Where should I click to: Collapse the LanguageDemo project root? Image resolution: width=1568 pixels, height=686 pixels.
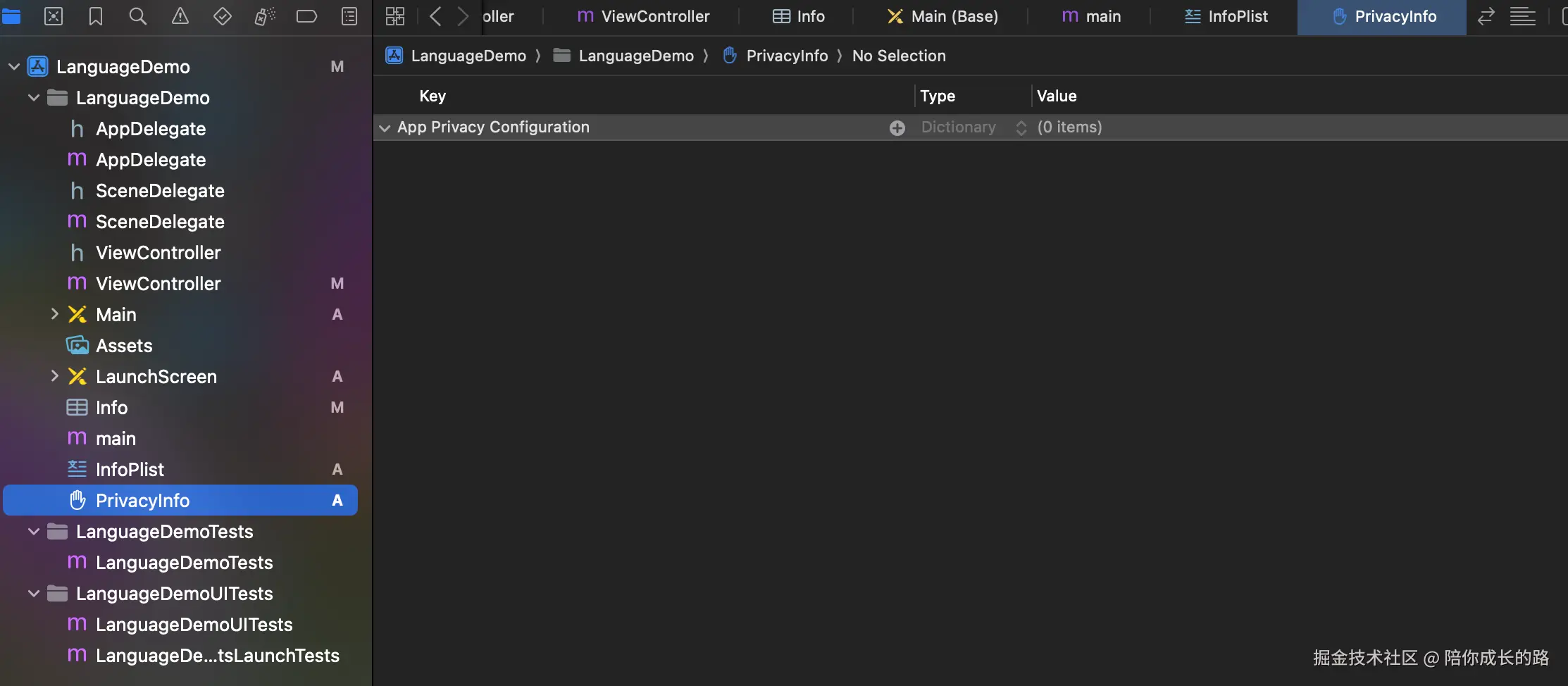13,67
